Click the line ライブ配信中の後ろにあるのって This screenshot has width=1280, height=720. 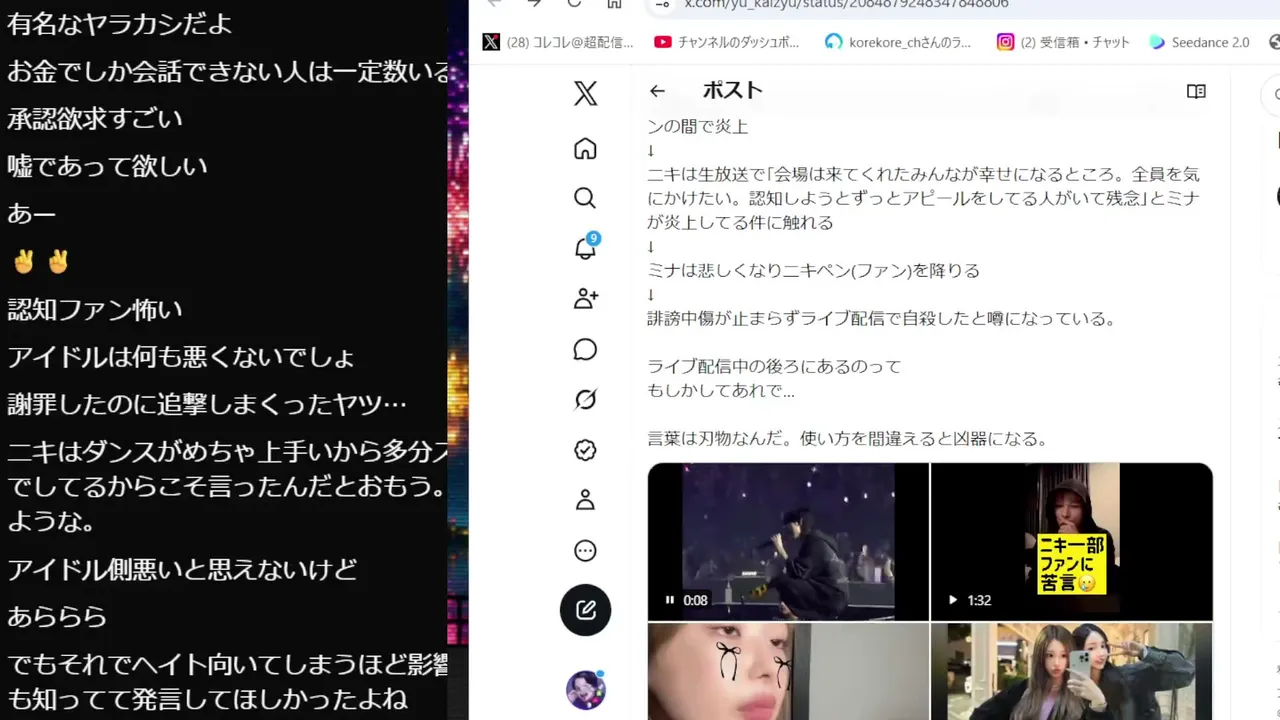click(x=774, y=367)
